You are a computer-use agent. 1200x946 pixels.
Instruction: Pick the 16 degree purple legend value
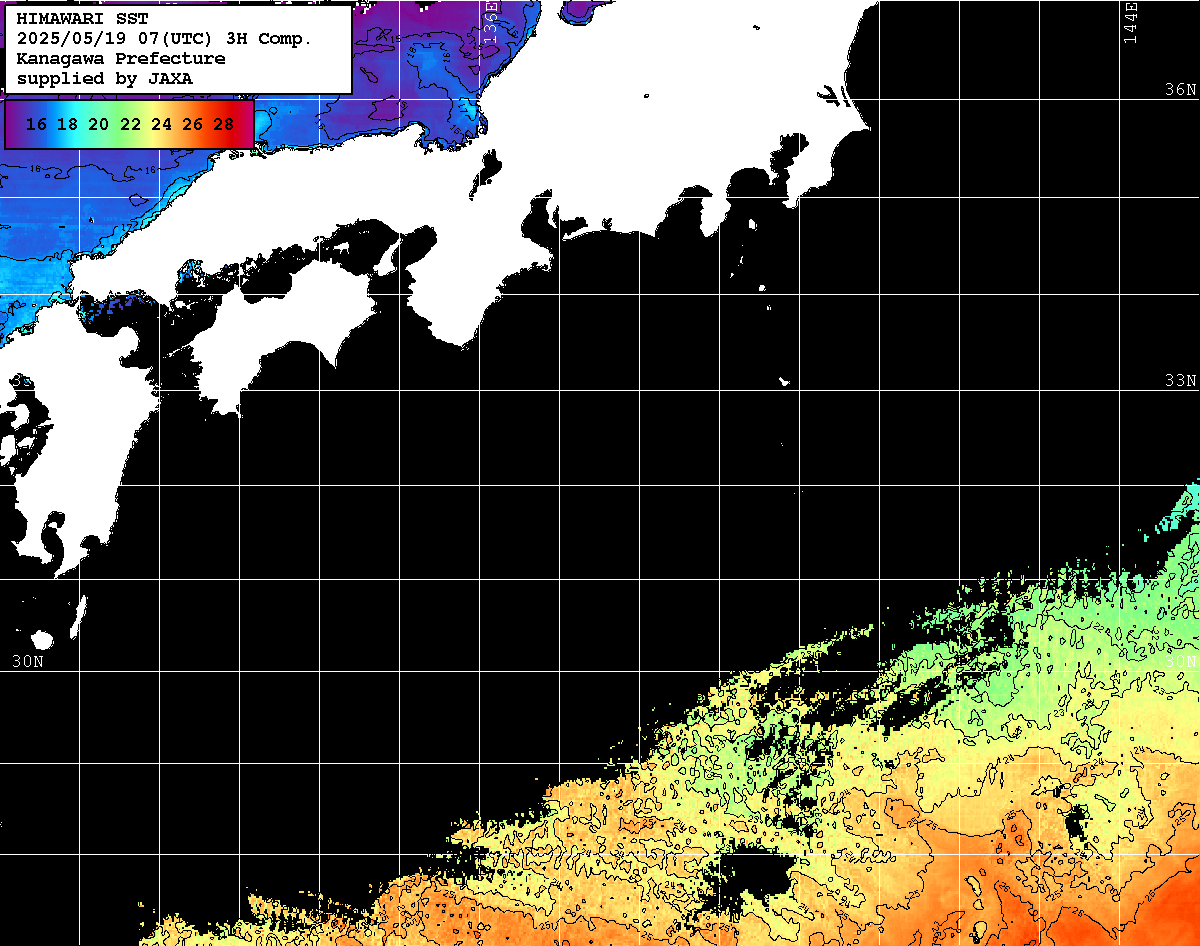coord(37,125)
